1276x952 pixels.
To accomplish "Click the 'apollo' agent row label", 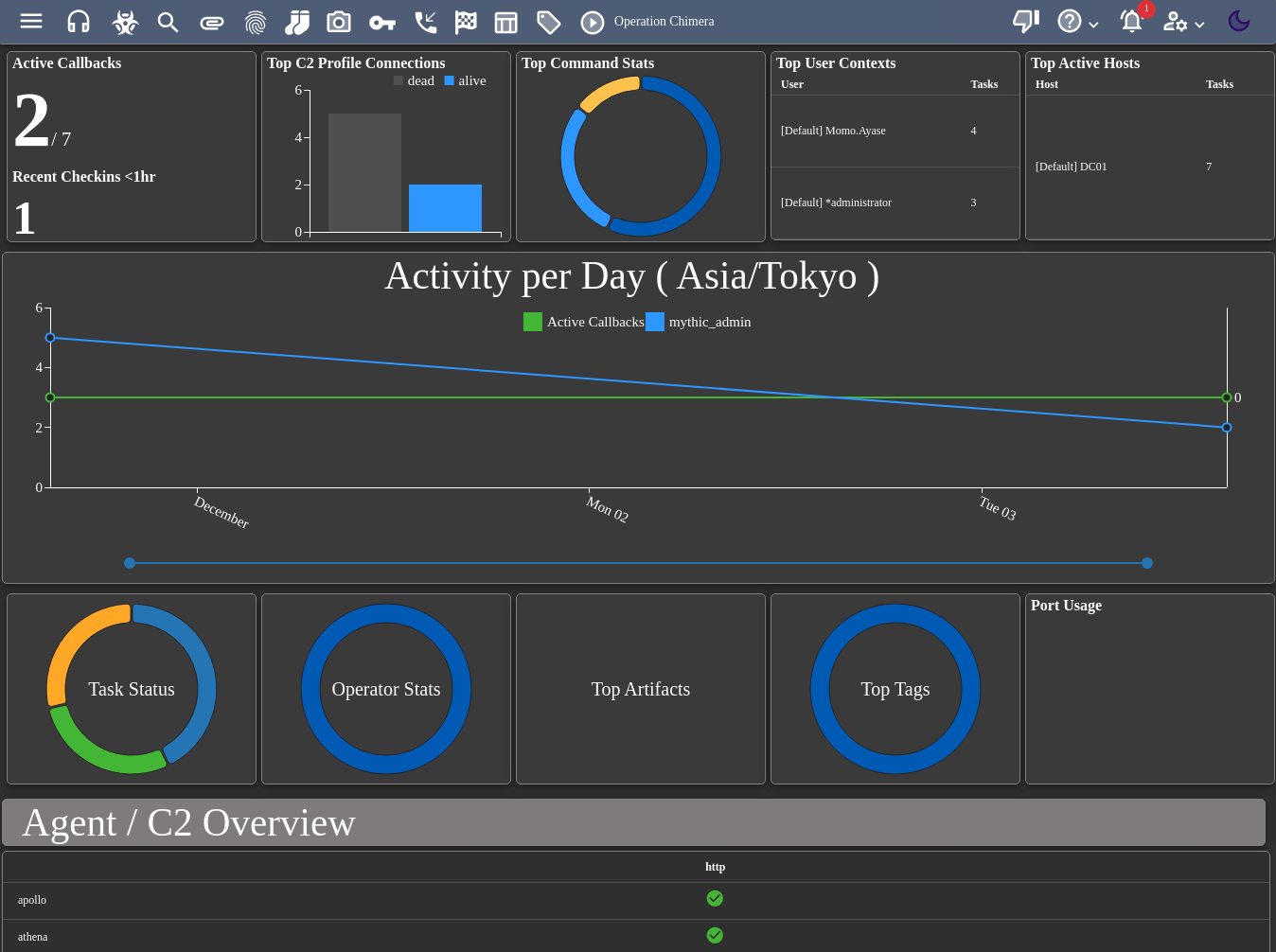I will pos(32,900).
